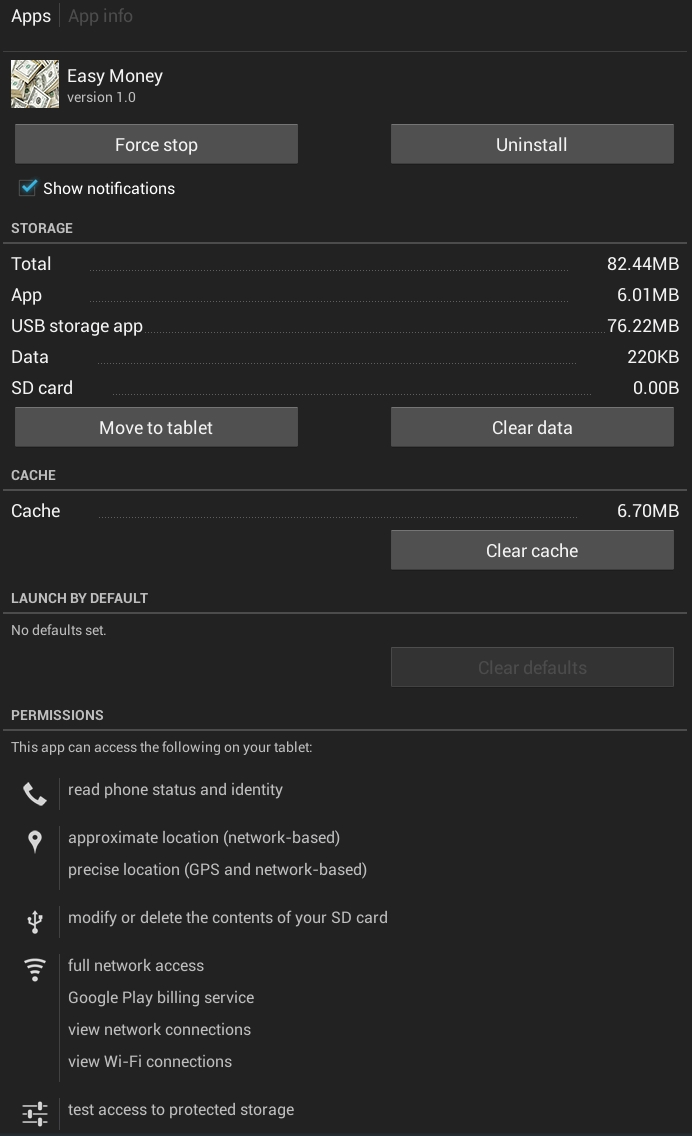Select view Wi-Fi connections permission
Viewport: 692px width, 1136px height.
point(150,1062)
